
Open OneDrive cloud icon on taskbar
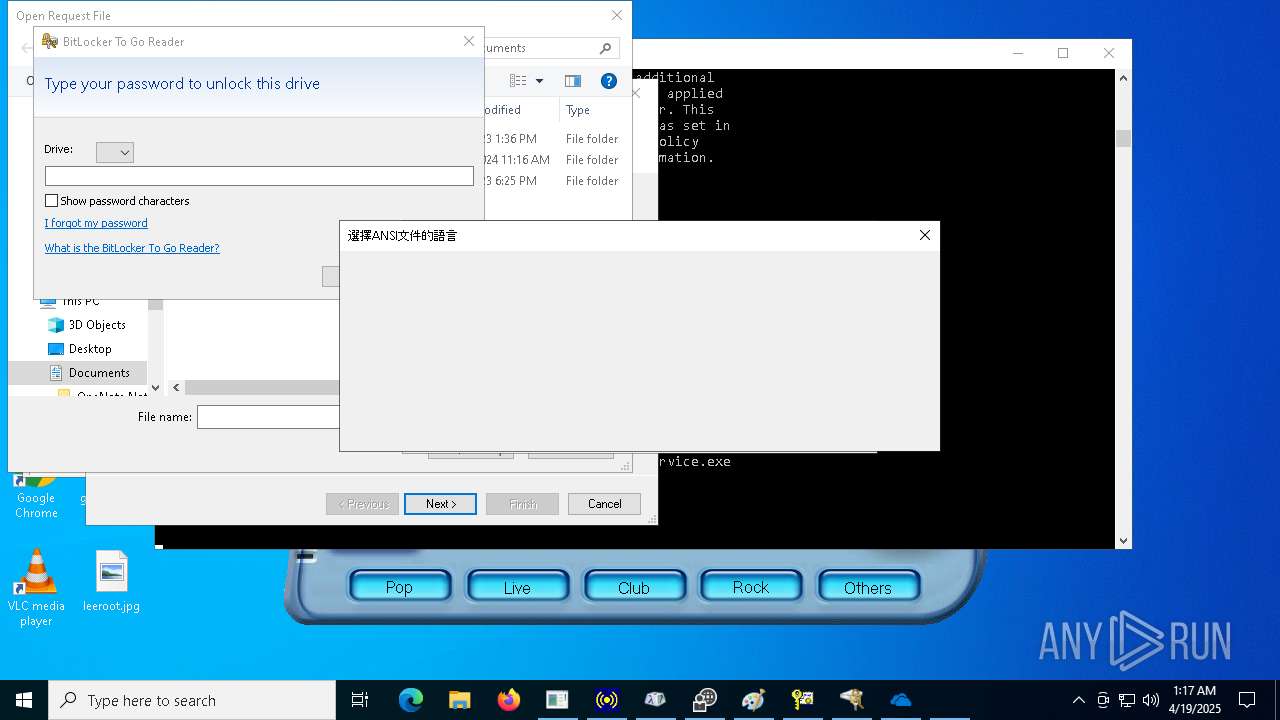pyautogui.click(x=900, y=700)
